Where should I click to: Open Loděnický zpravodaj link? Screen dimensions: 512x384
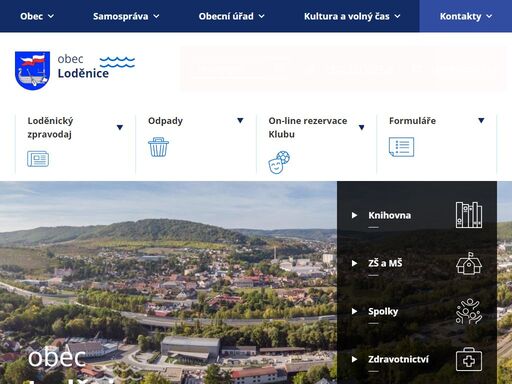[50, 127]
